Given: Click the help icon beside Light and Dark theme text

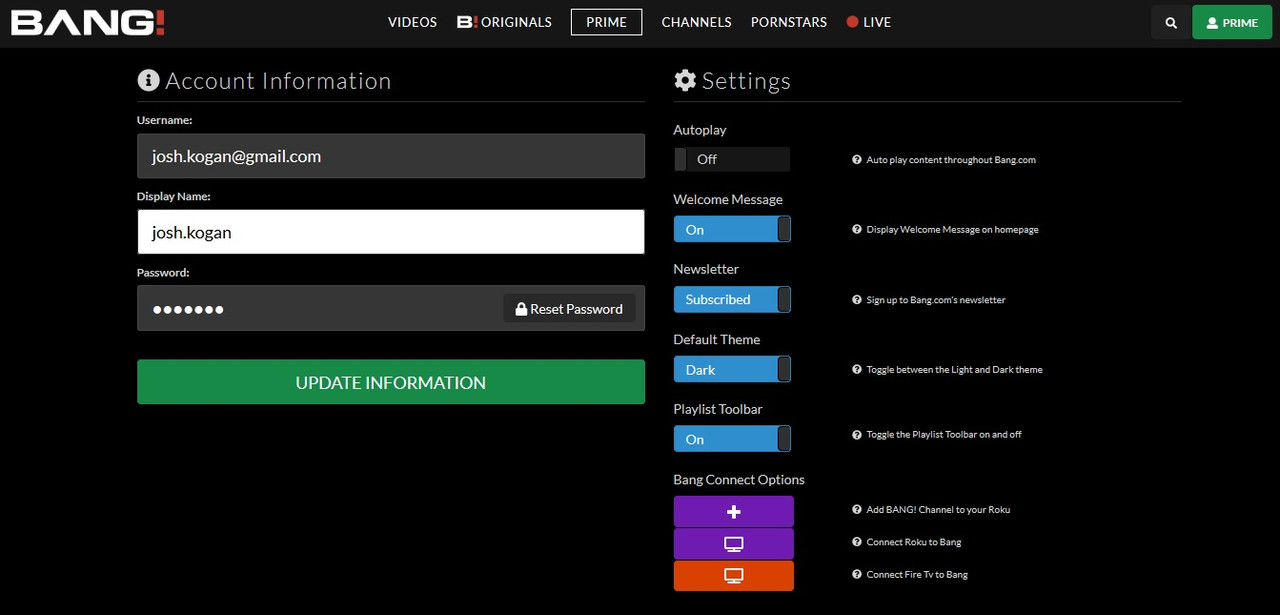Looking at the screenshot, I should [857, 370].
